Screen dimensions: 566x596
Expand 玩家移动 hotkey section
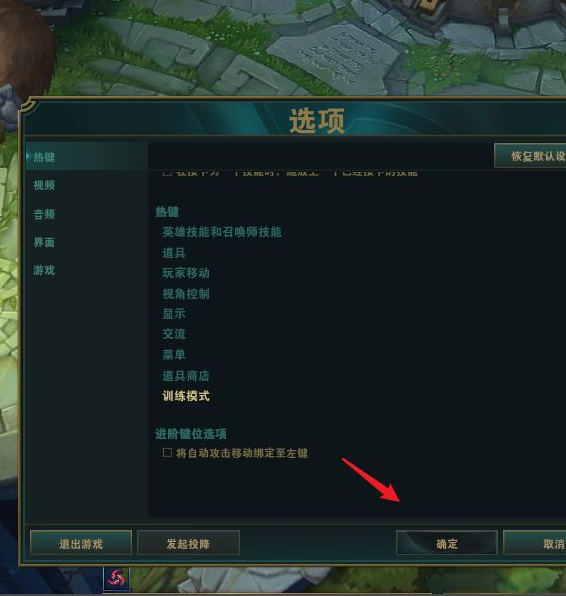point(186,273)
